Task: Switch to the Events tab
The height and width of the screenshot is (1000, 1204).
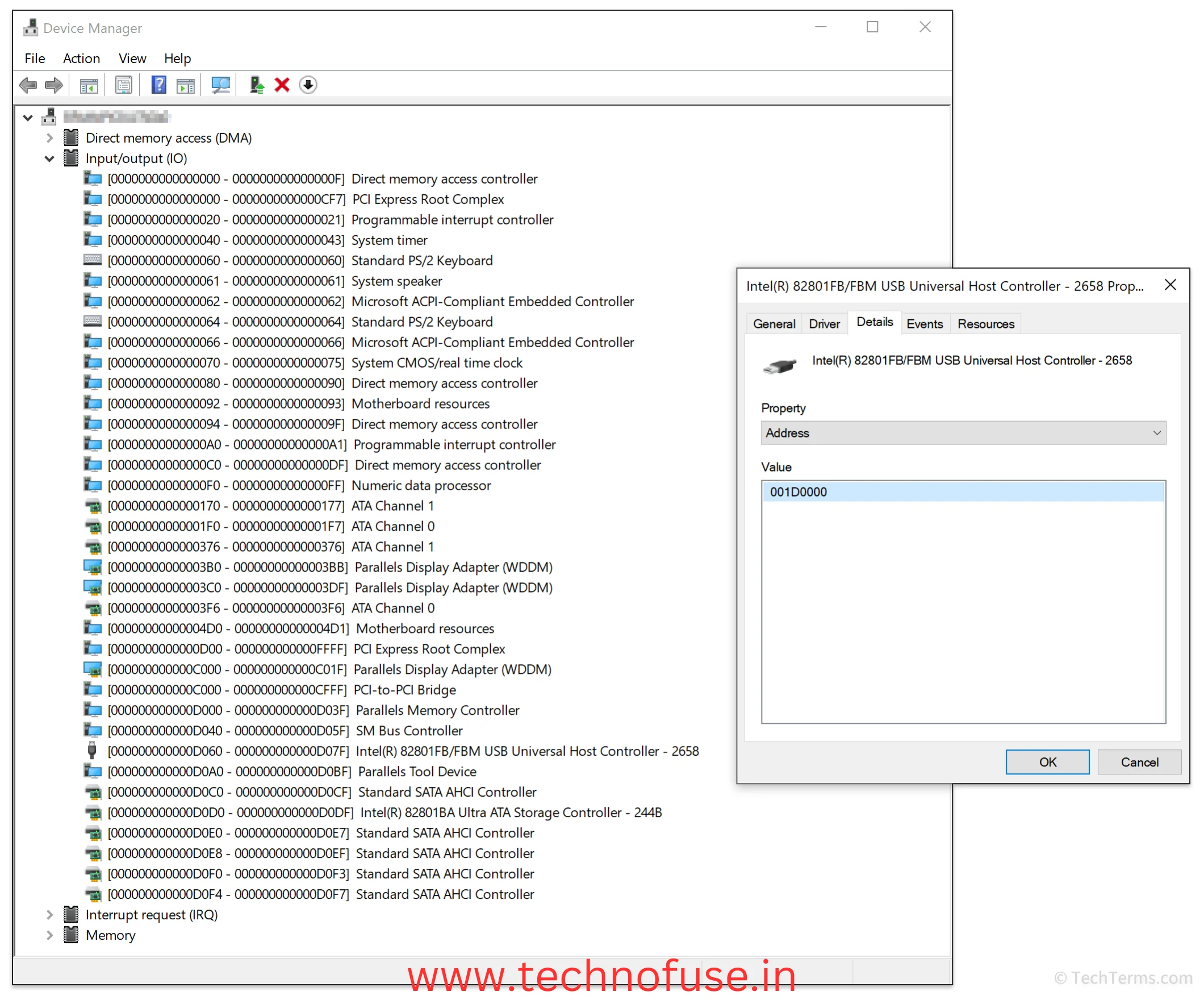Action: click(x=921, y=324)
